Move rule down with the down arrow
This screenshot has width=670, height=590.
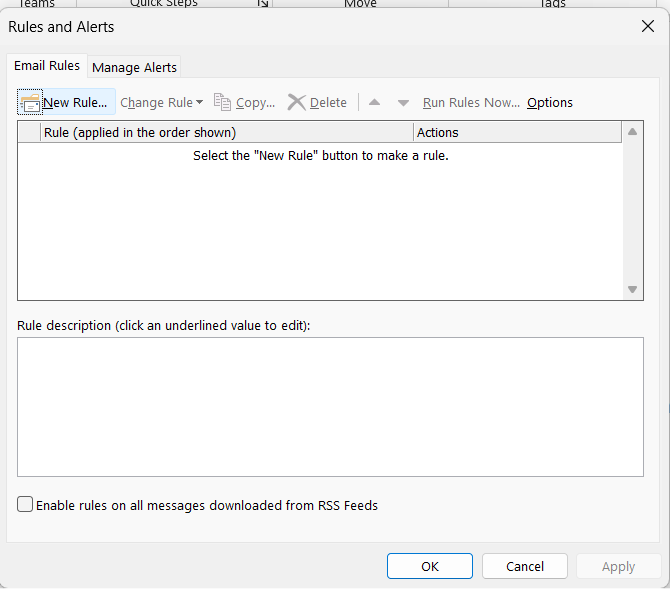tap(403, 103)
